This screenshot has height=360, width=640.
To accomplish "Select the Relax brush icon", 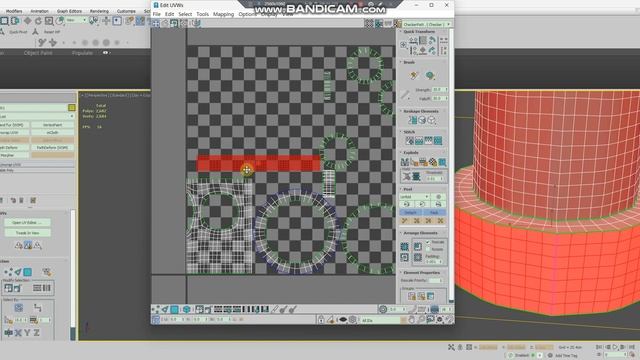I will point(430,76).
